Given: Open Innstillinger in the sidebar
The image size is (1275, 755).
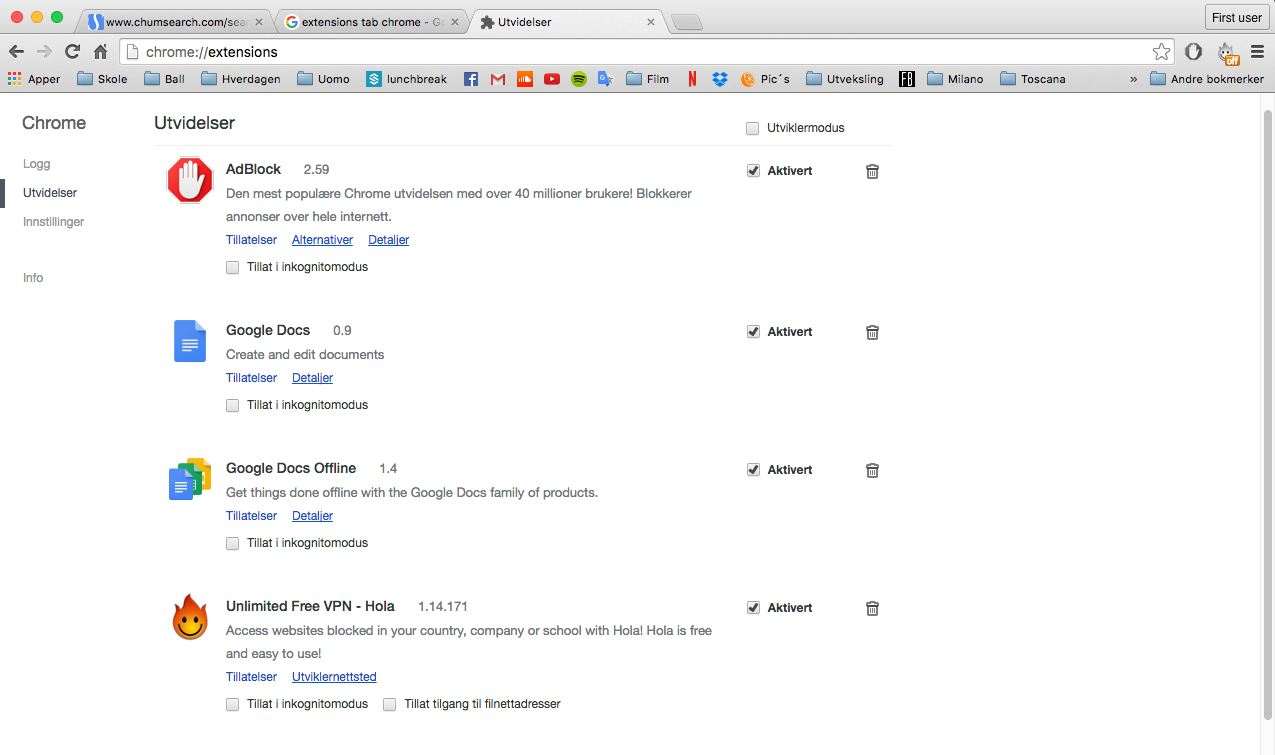Looking at the screenshot, I should 54,222.
